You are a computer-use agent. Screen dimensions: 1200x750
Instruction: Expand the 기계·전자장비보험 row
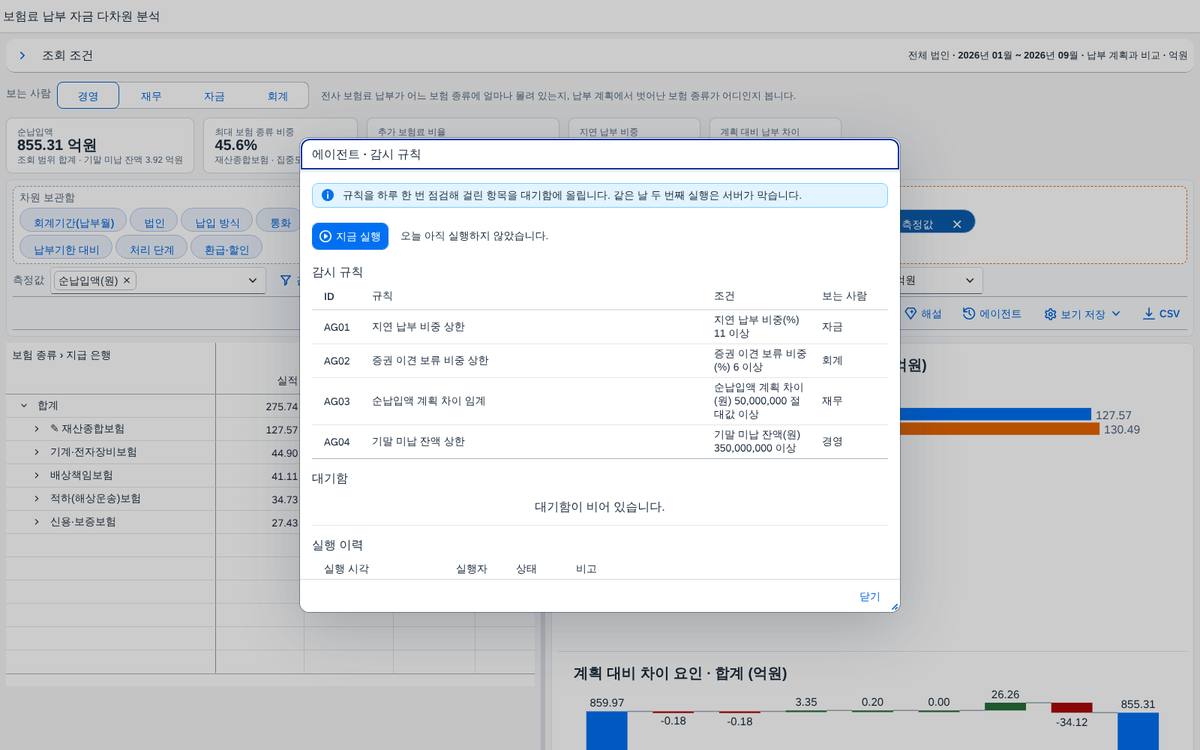tap(36, 452)
